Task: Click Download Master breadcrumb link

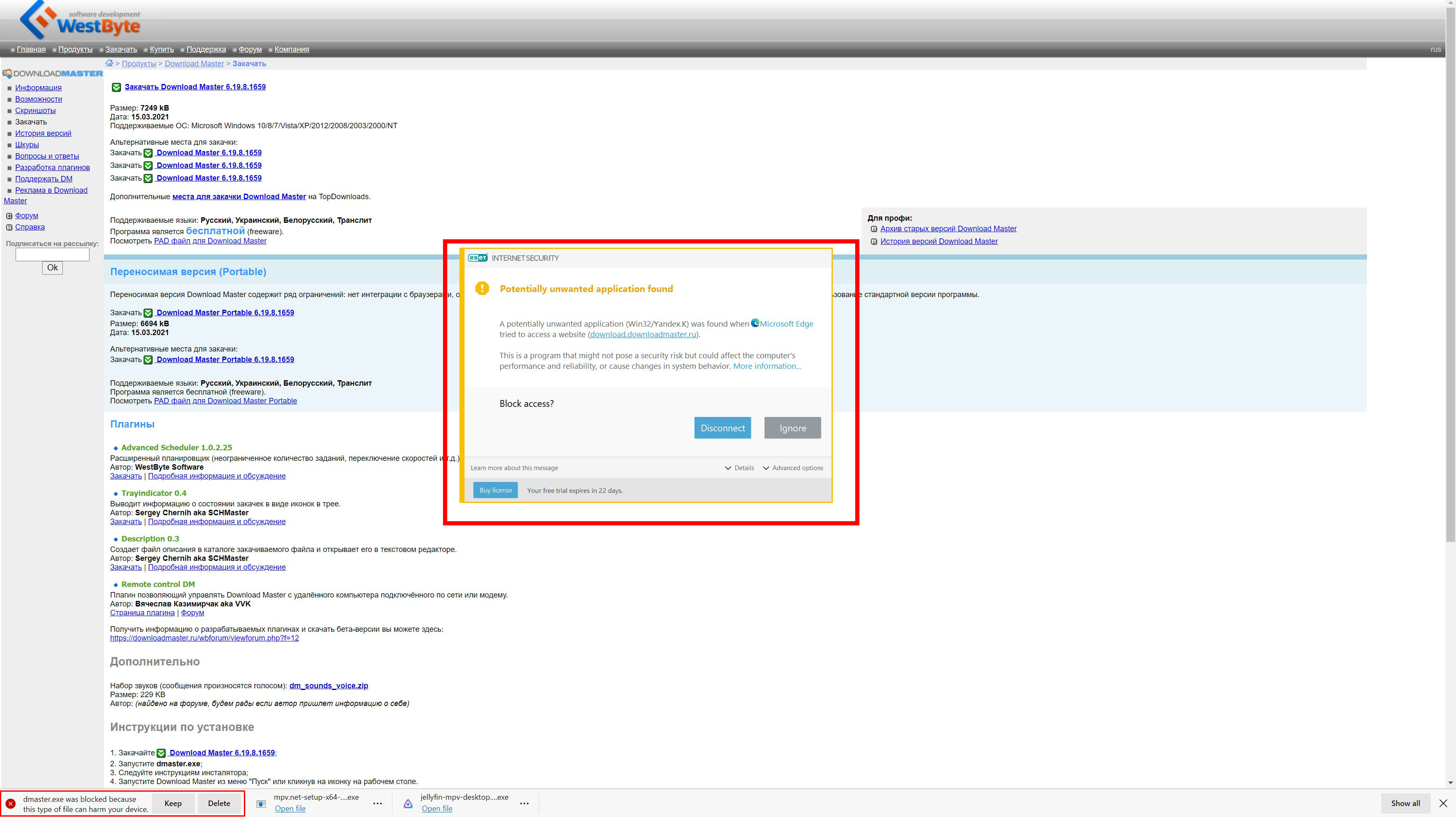Action: coord(194,63)
